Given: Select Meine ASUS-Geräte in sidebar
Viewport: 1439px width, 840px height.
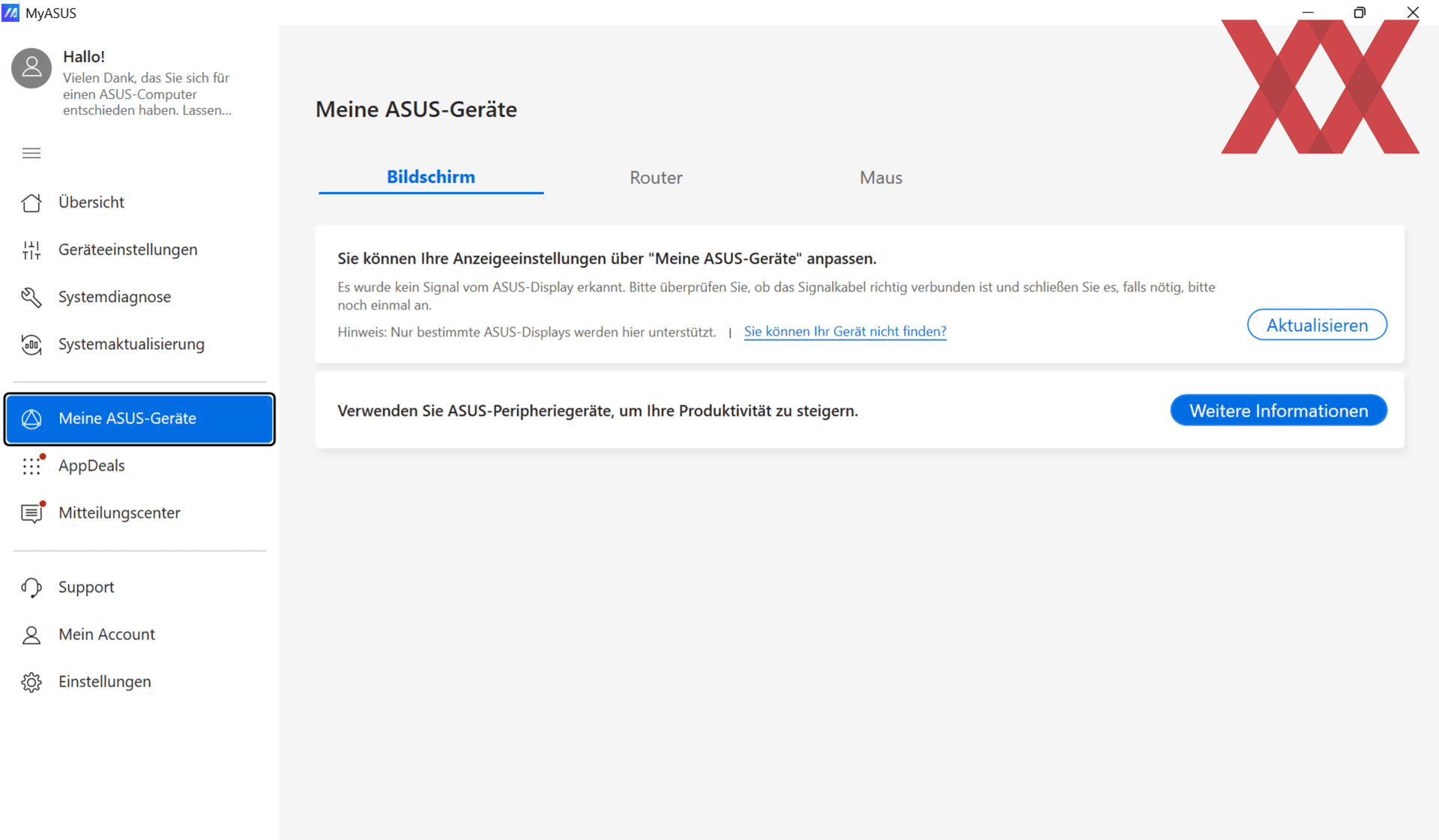Looking at the screenshot, I should (x=139, y=419).
